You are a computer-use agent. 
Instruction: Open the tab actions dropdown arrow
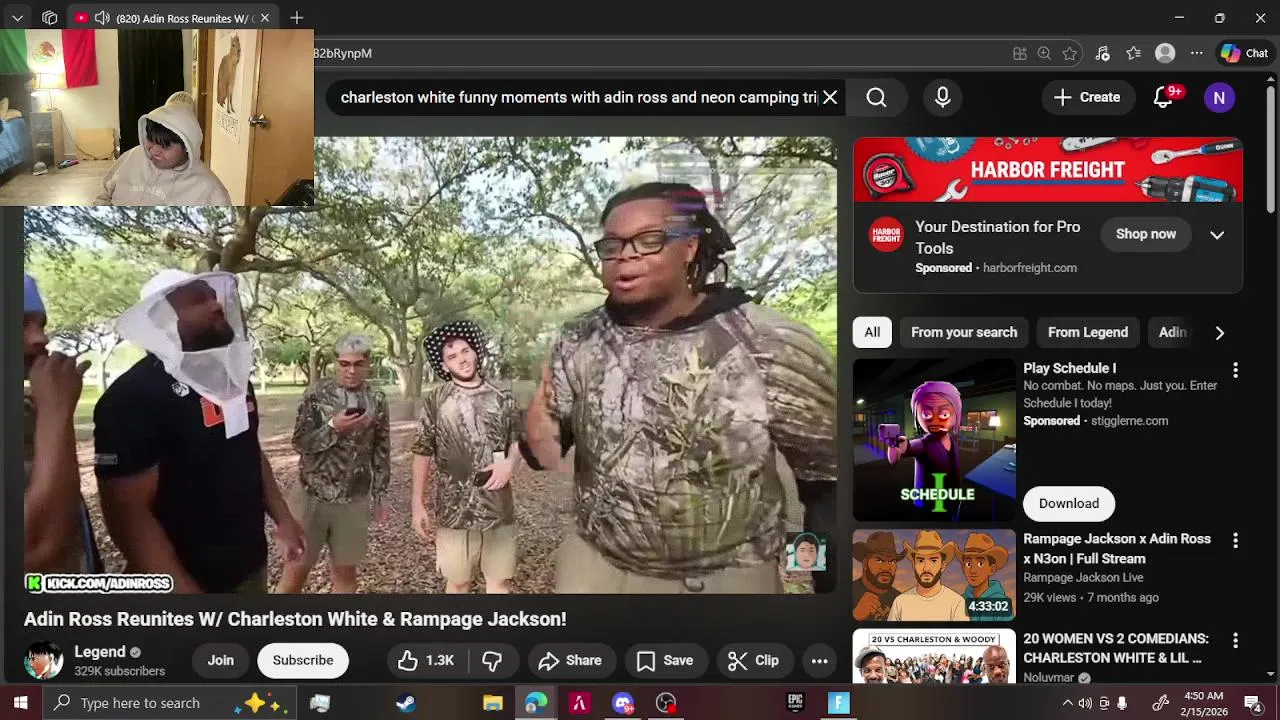[17, 18]
